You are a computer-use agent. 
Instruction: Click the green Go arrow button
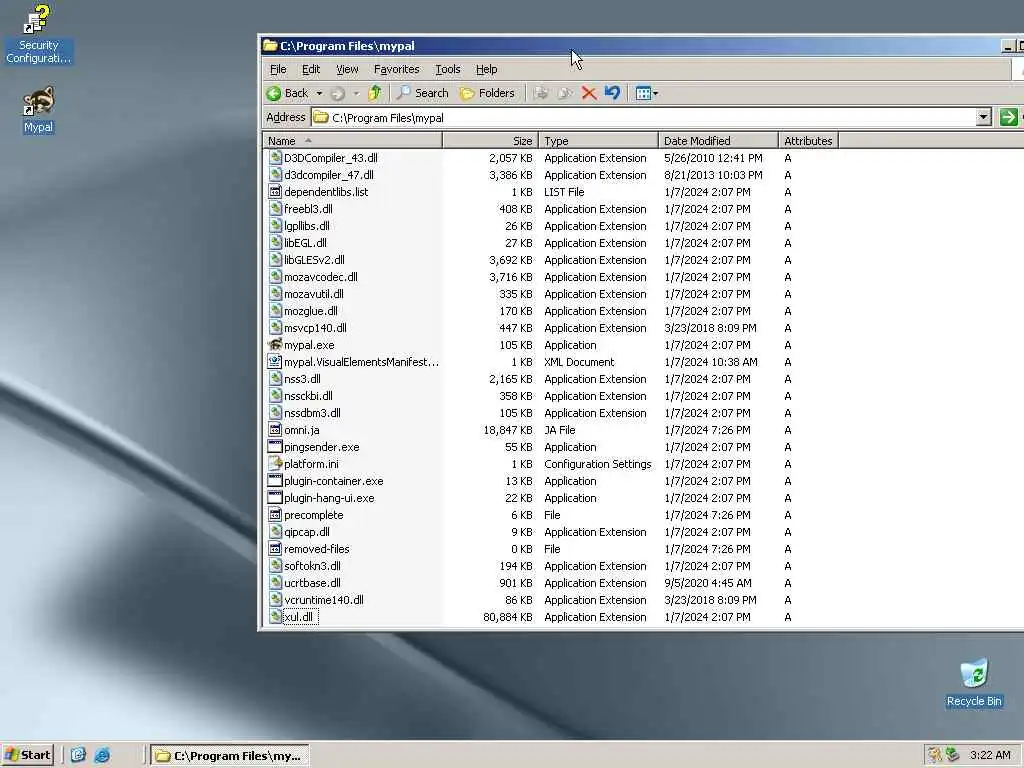pyautogui.click(x=1008, y=118)
